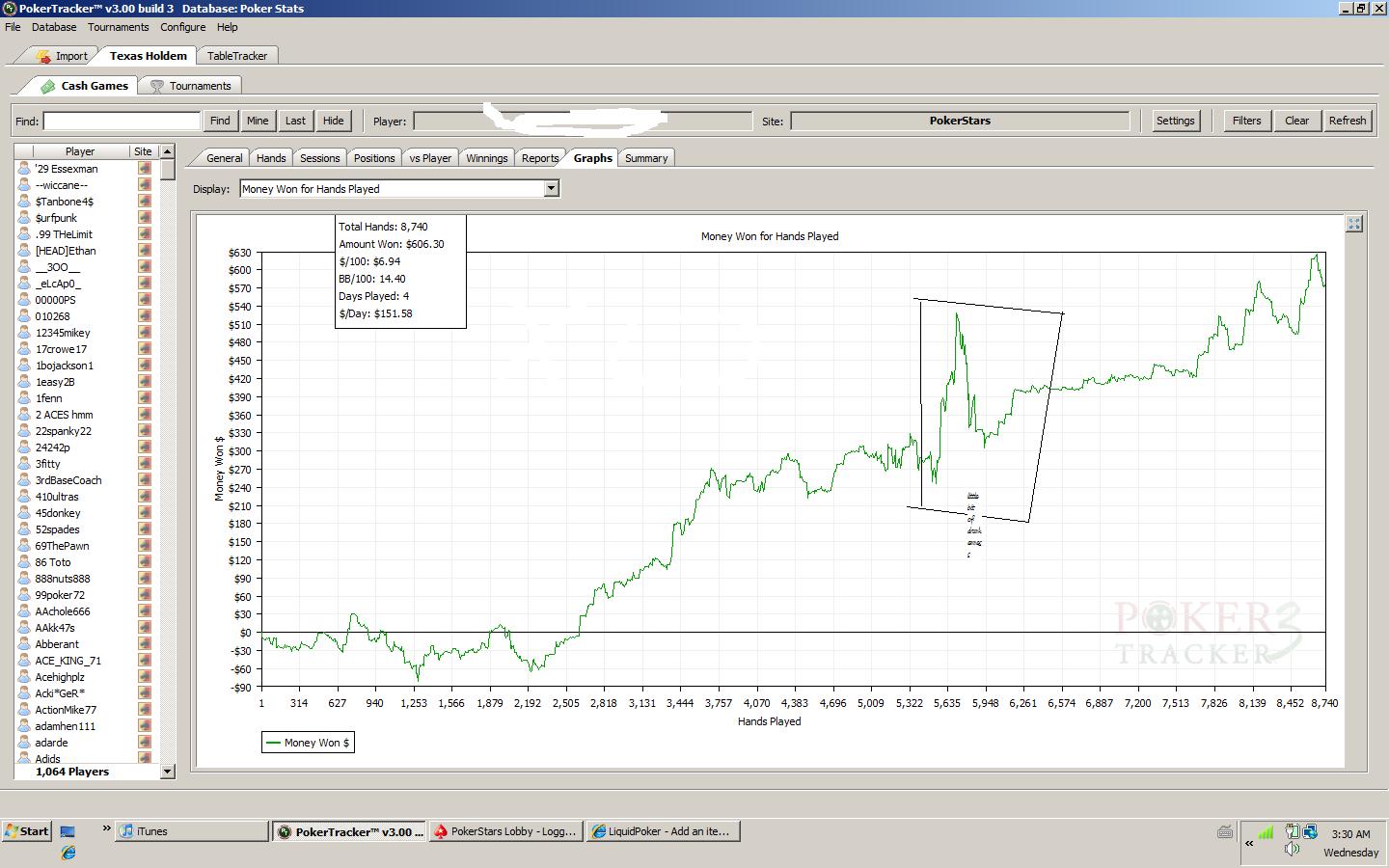Image resolution: width=1389 pixels, height=868 pixels.
Task: Click site icon beside Abberant
Action: pyautogui.click(x=145, y=644)
